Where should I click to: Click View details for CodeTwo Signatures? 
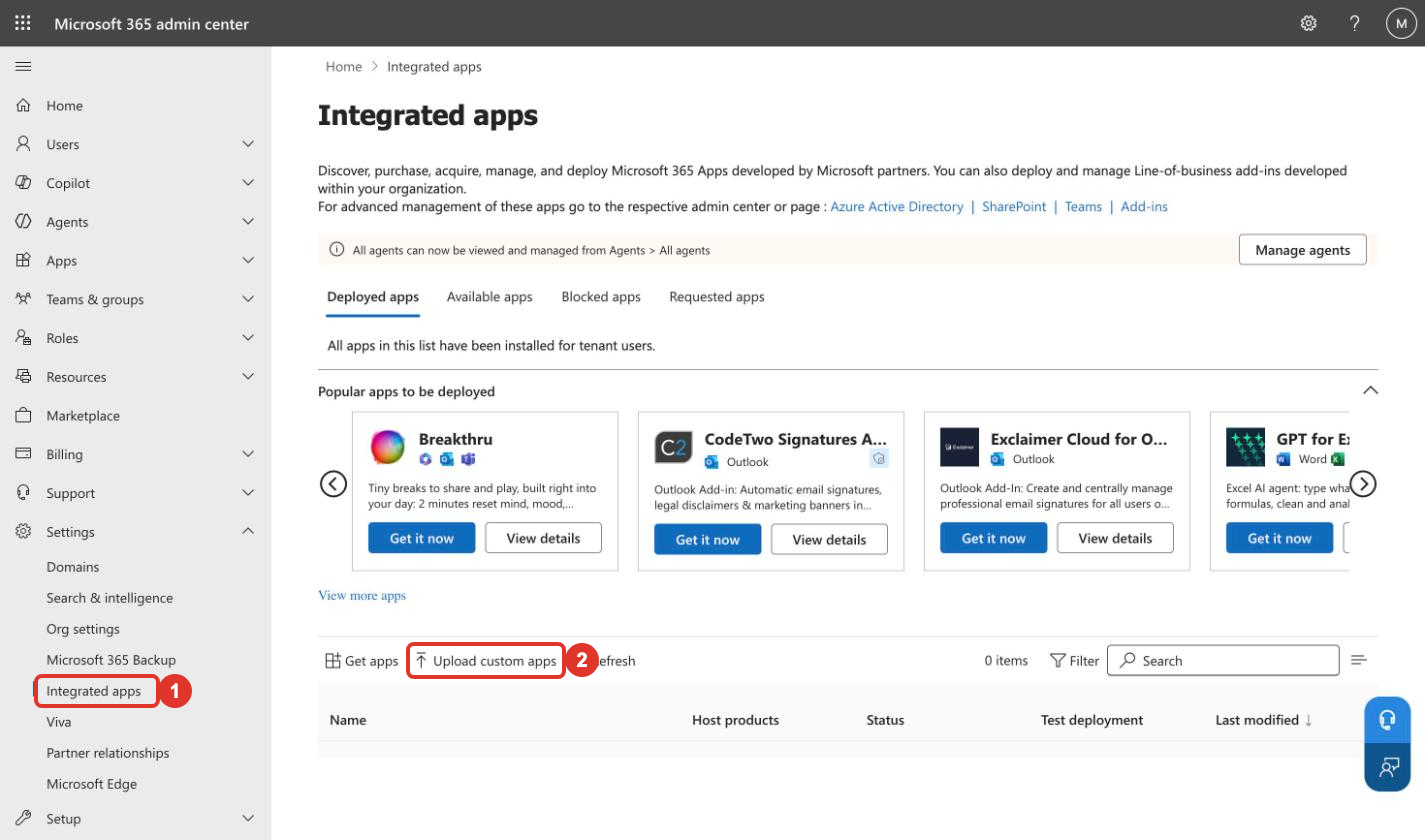click(829, 539)
